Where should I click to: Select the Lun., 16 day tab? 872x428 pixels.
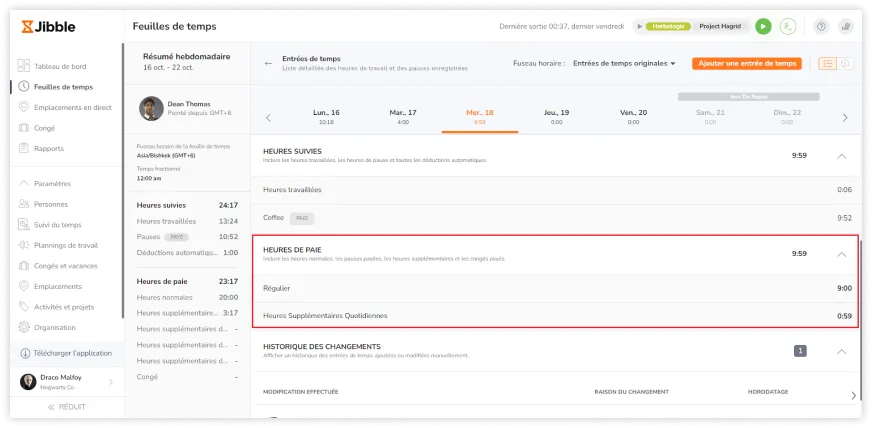tap(326, 117)
